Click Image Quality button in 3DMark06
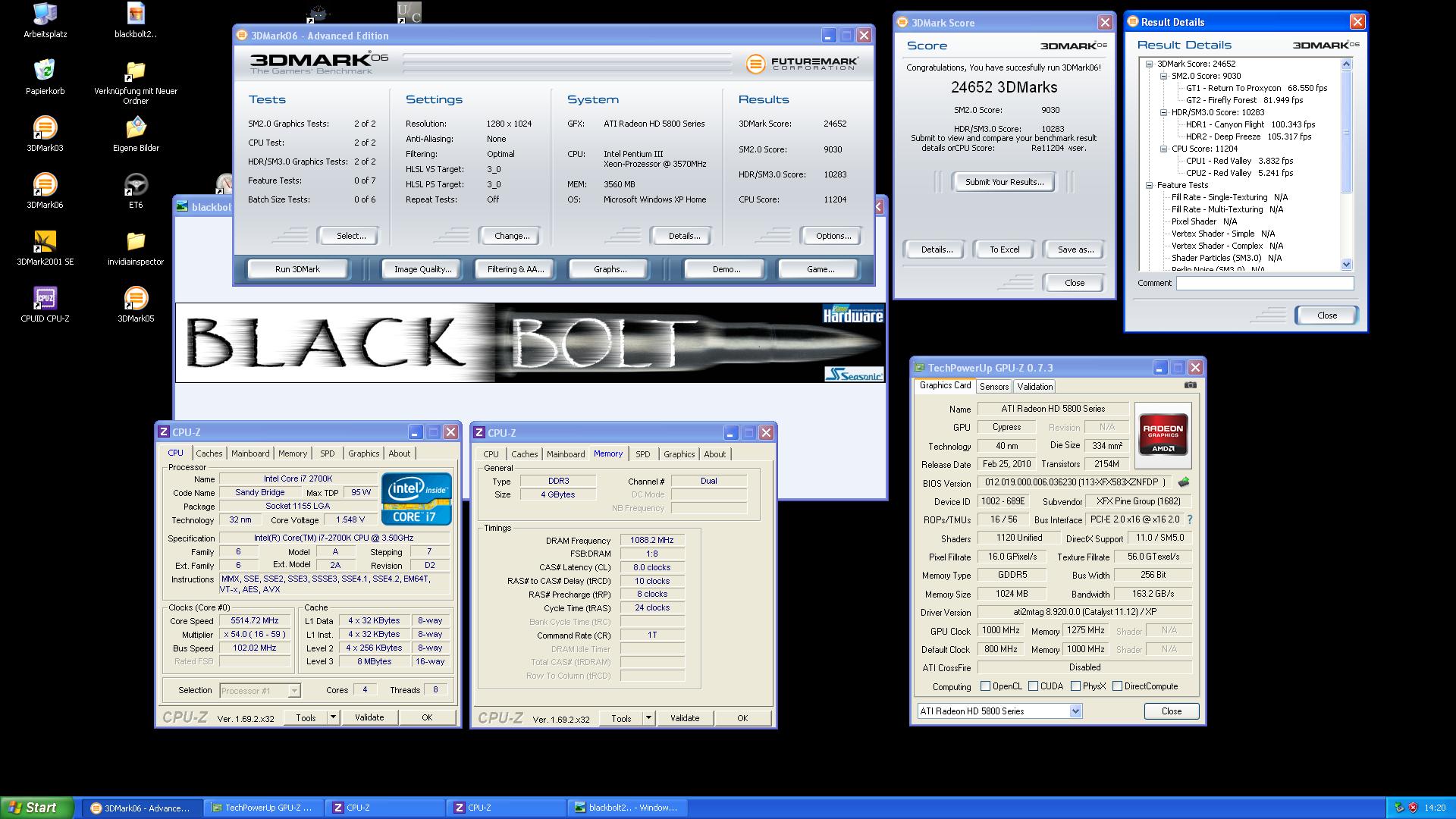 422,269
